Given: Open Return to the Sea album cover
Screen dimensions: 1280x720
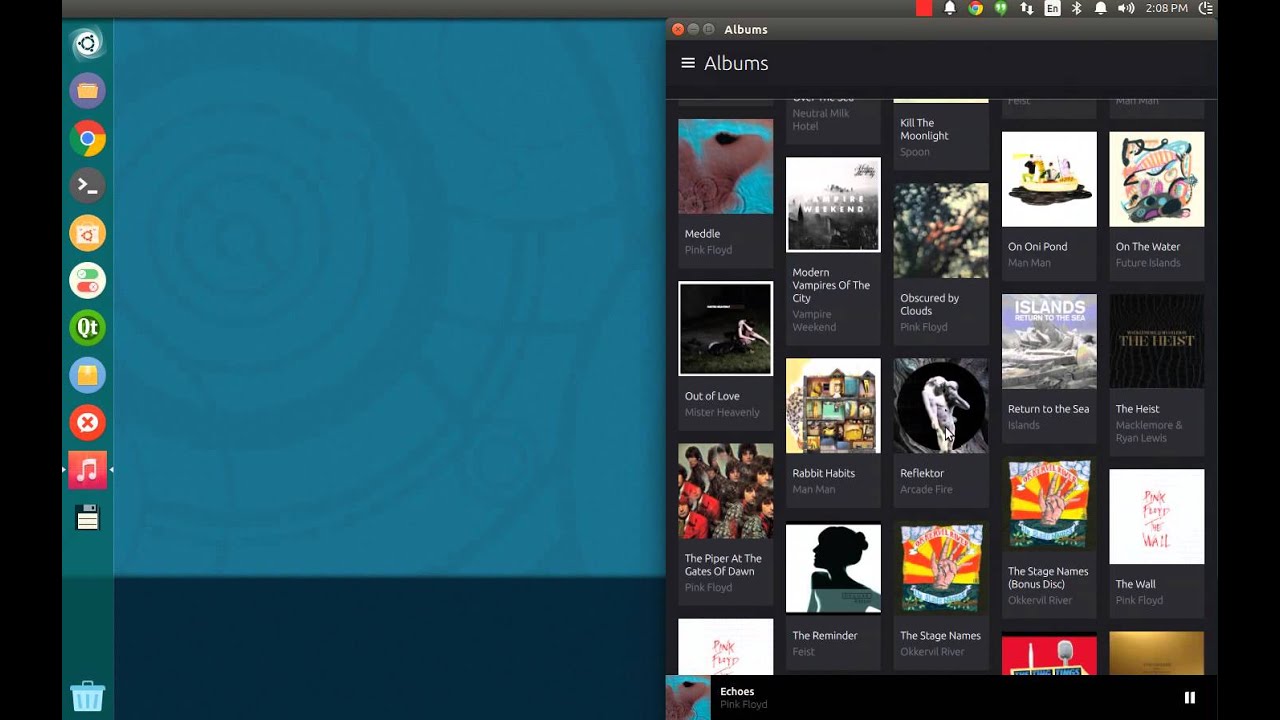Looking at the screenshot, I should point(1049,341).
